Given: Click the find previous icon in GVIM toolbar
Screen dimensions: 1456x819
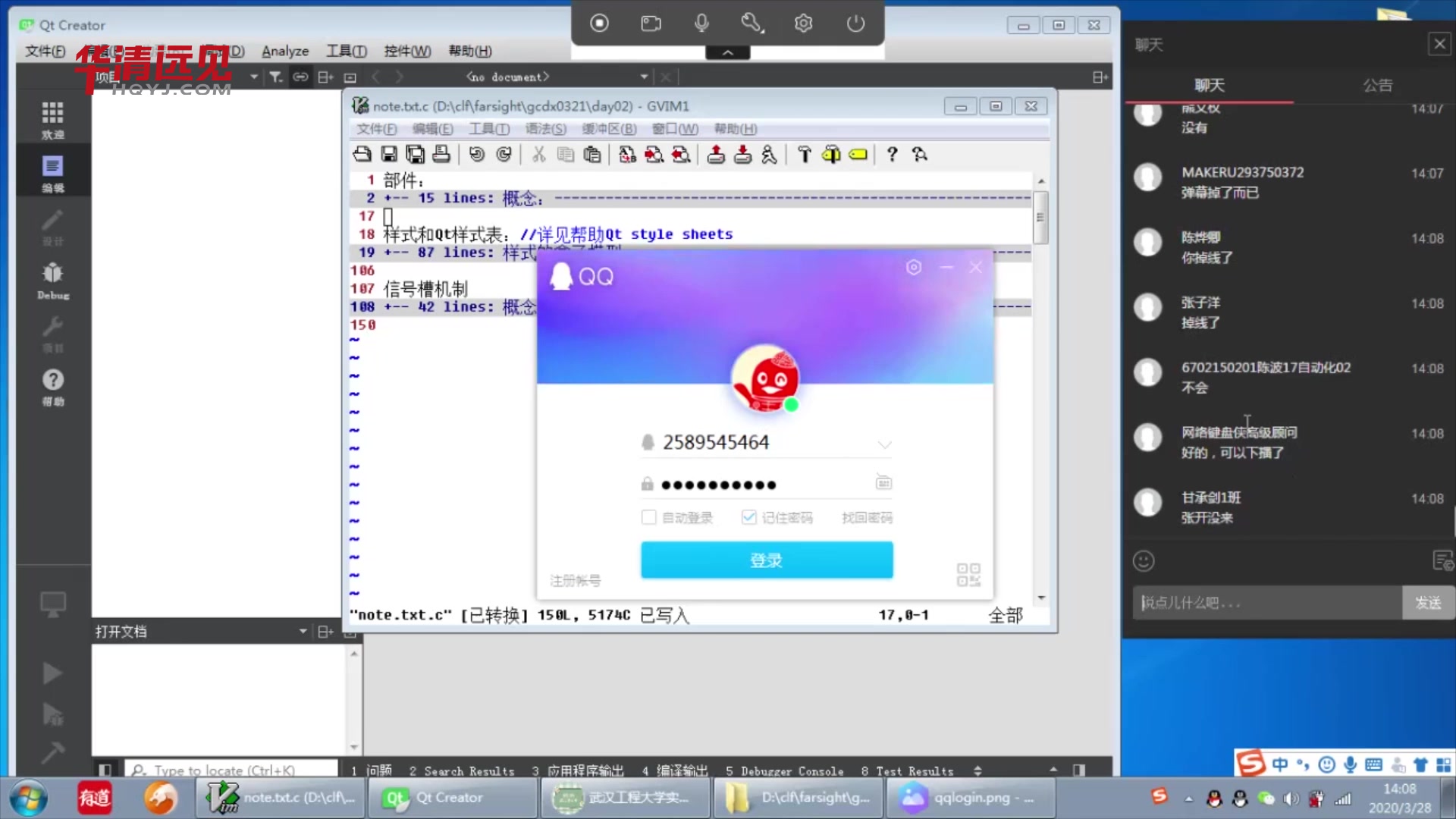Looking at the screenshot, I should 681,155.
